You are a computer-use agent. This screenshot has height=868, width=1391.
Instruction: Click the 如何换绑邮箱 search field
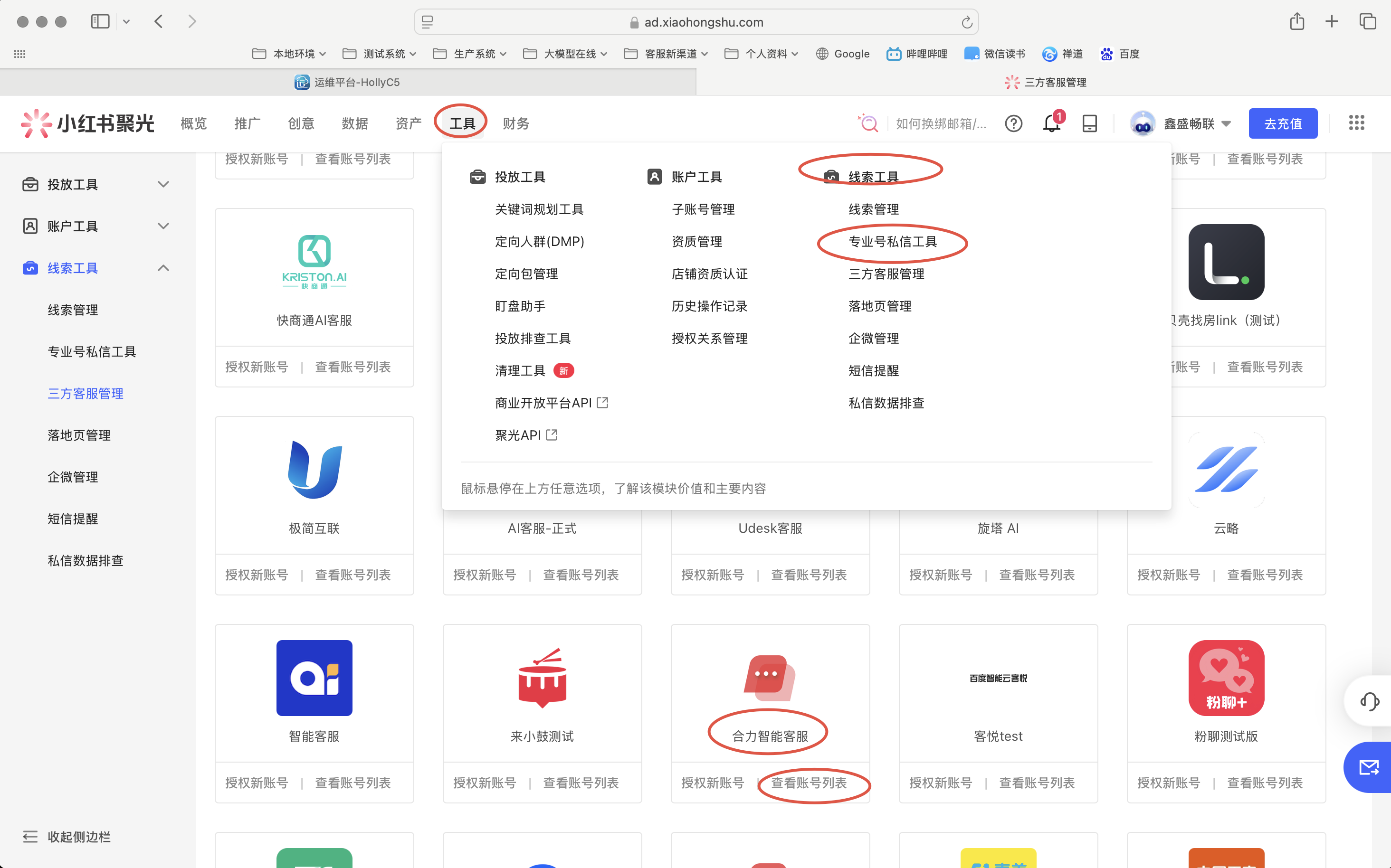[942, 123]
